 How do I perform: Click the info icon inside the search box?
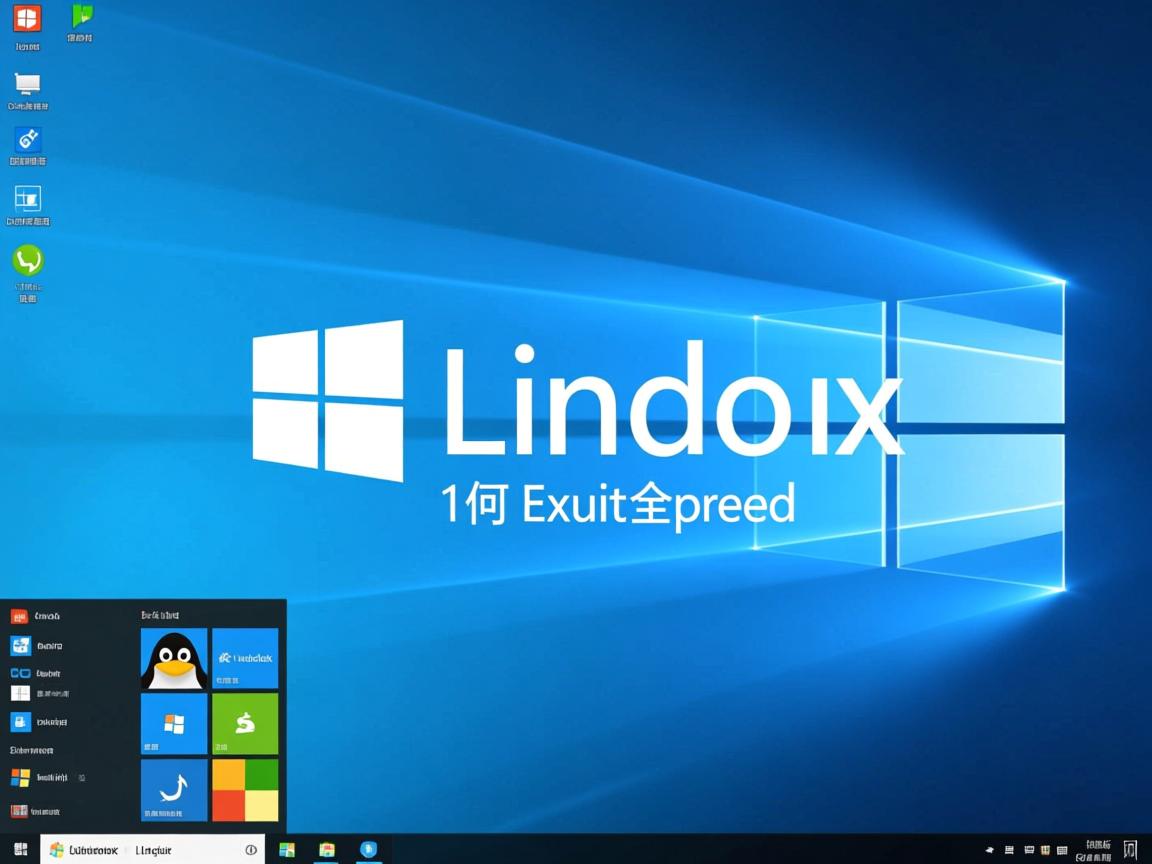click(x=251, y=849)
